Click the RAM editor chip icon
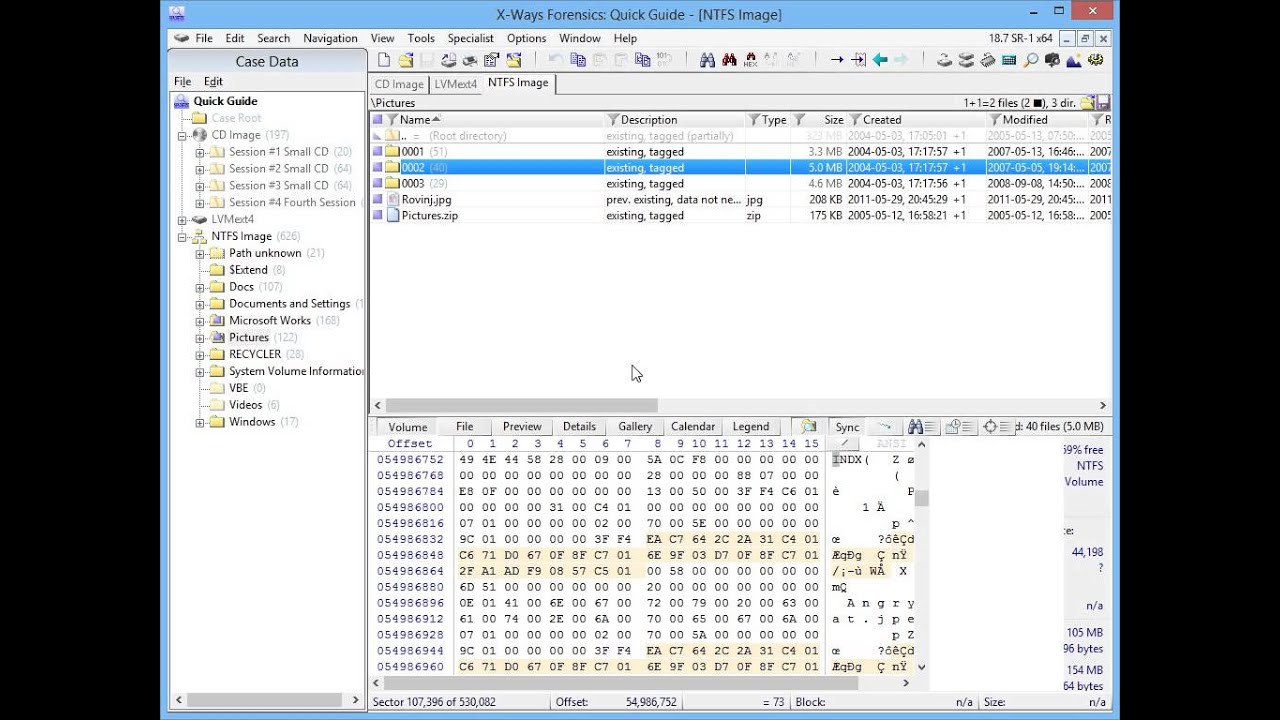Screen dimensions: 1280x720 (x=987, y=60)
